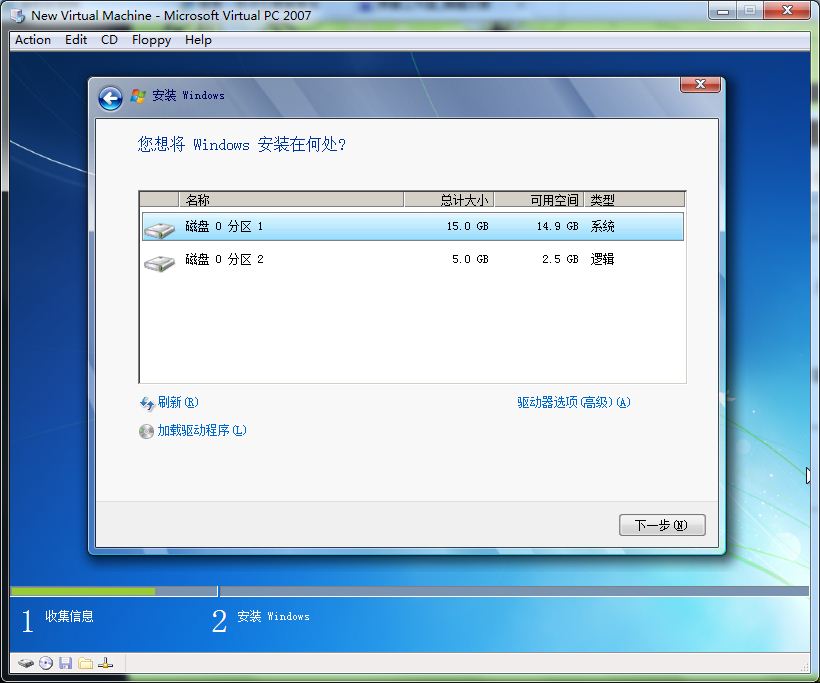Click the CD drive icon in the status bar
The image size is (820, 683).
pyautogui.click(x=46, y=662)
